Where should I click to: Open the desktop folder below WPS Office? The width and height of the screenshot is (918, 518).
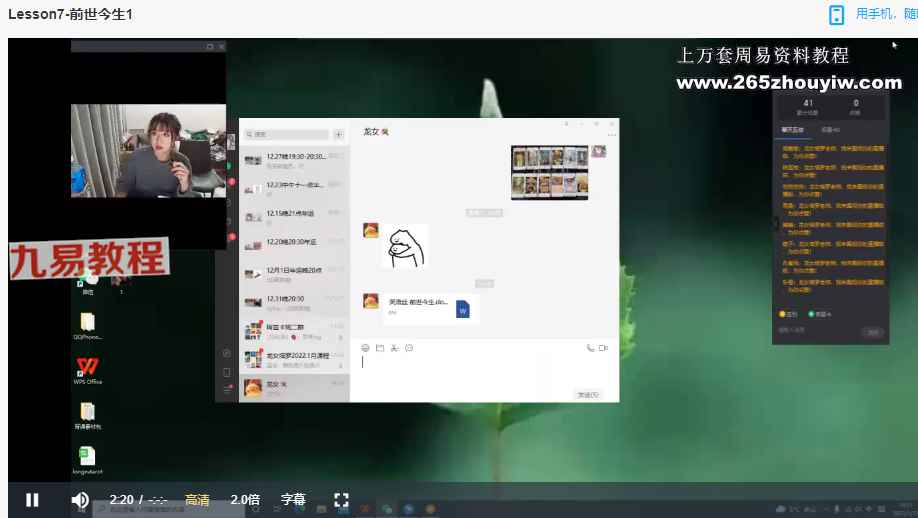[87, 416]
